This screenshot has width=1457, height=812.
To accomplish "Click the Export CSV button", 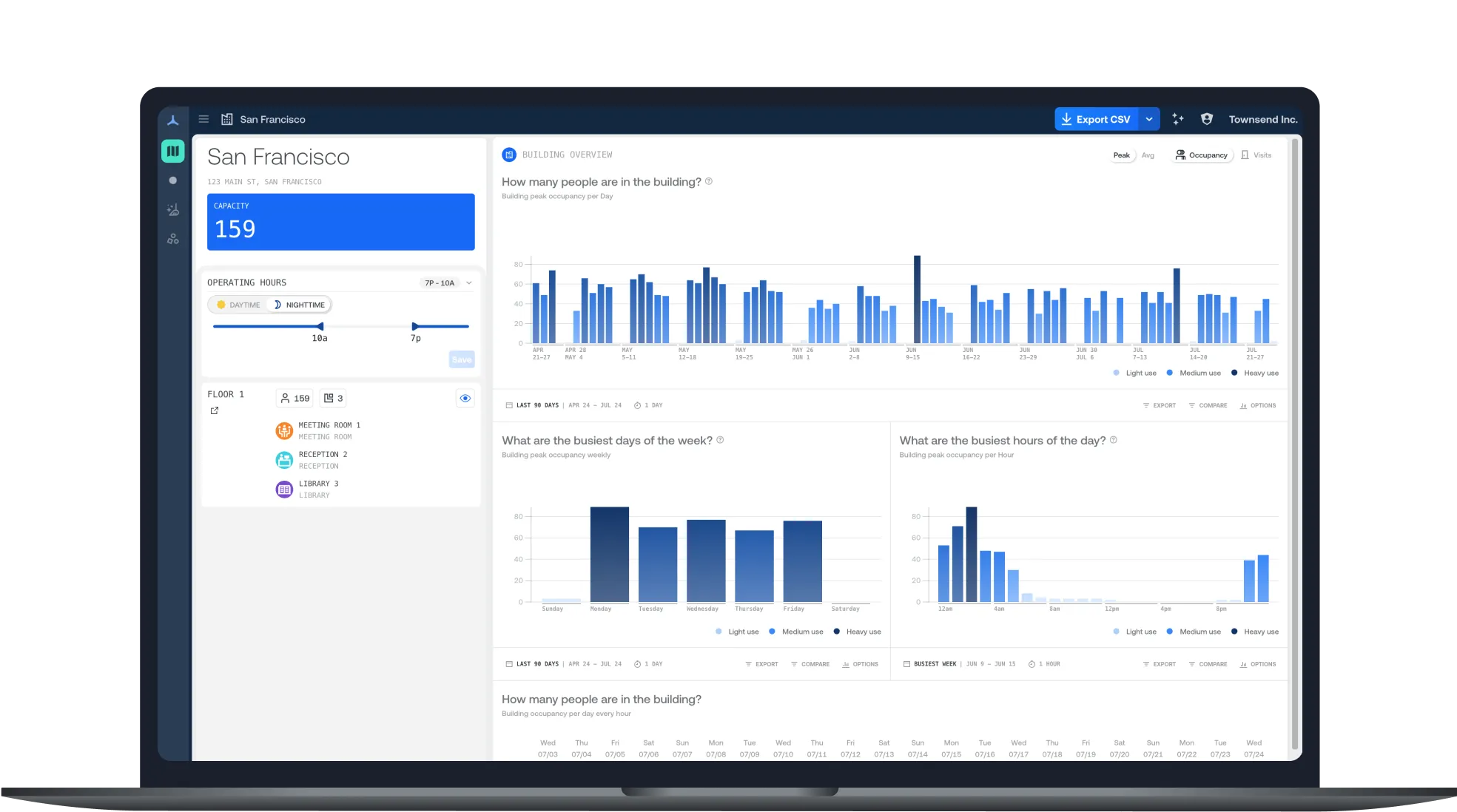I will [x=1096, y=119].
